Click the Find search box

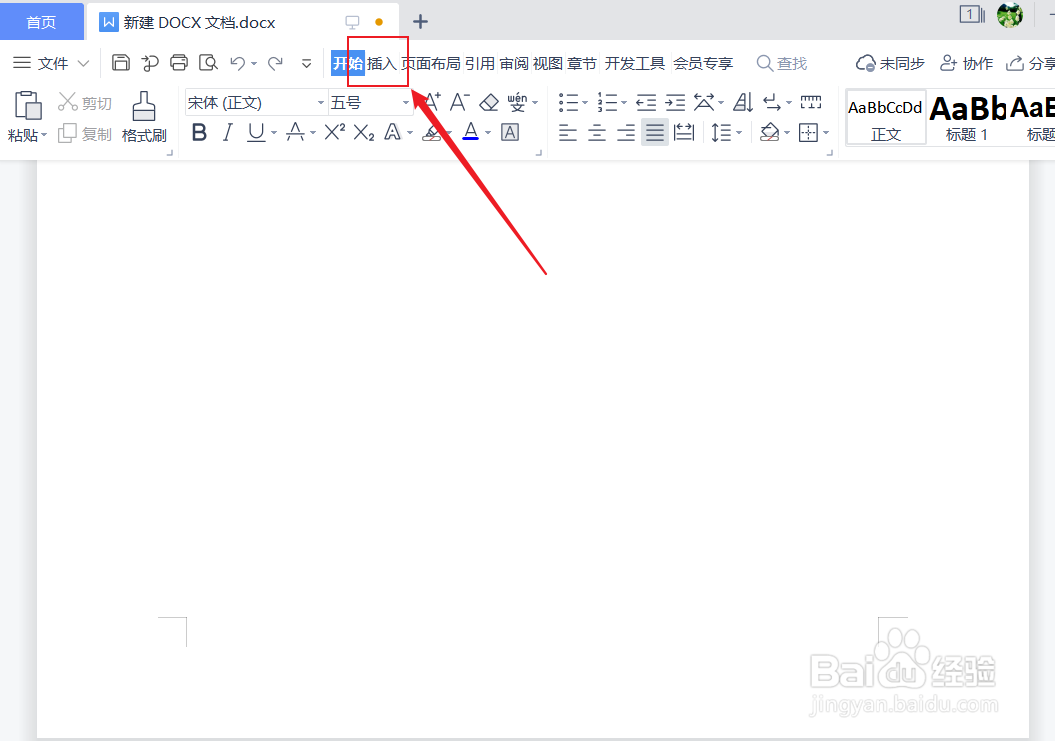tap(782, 63)
